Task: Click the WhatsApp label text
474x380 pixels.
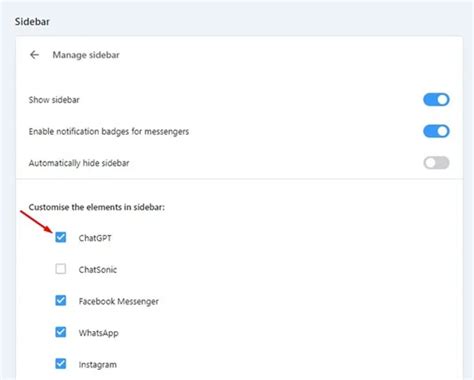Action: [x=98, y=333]
